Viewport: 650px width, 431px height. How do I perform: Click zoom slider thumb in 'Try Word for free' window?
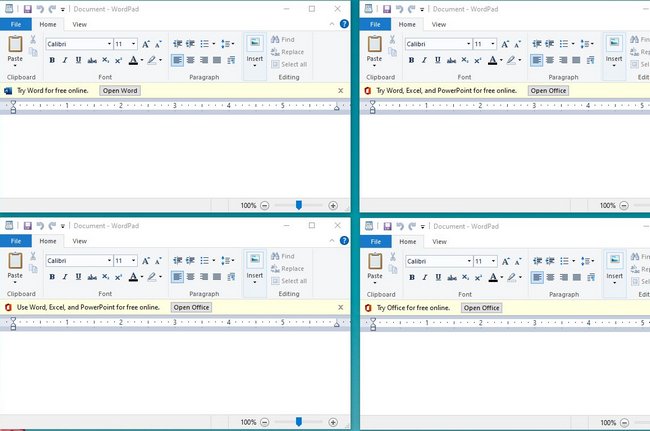[298, 205]
